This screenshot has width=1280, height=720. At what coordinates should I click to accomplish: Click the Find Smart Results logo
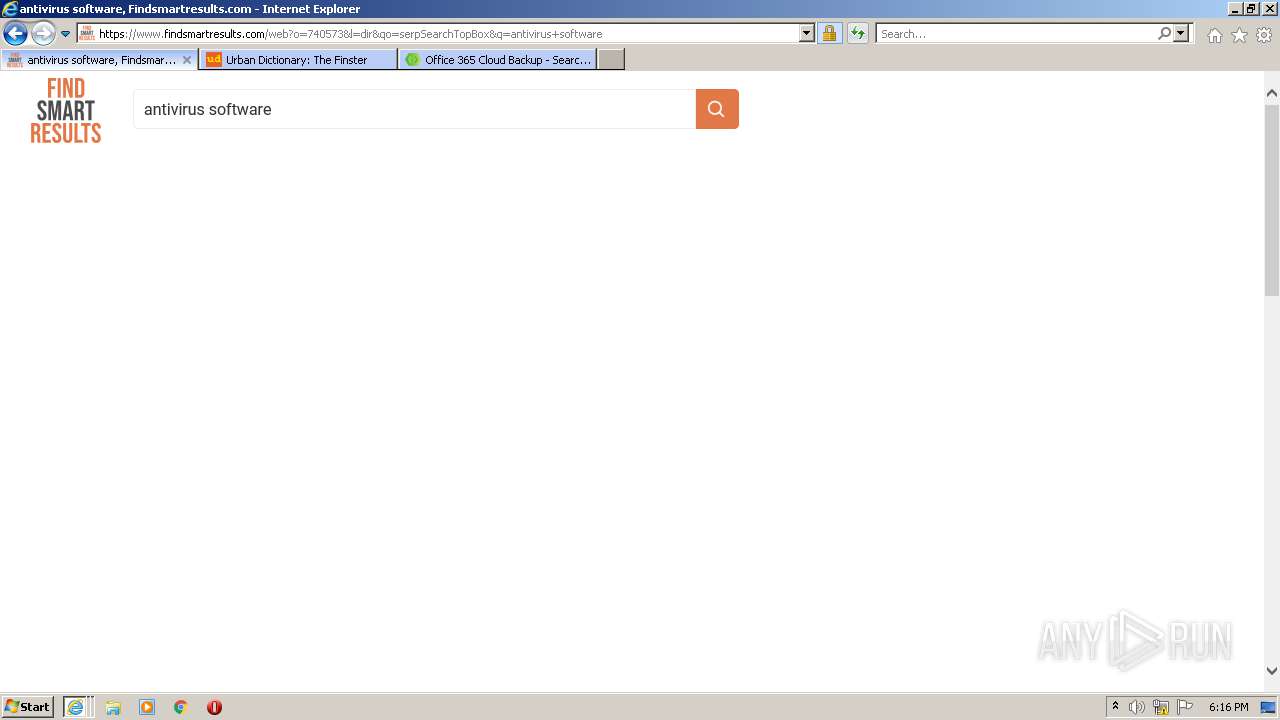coord(66,110)
